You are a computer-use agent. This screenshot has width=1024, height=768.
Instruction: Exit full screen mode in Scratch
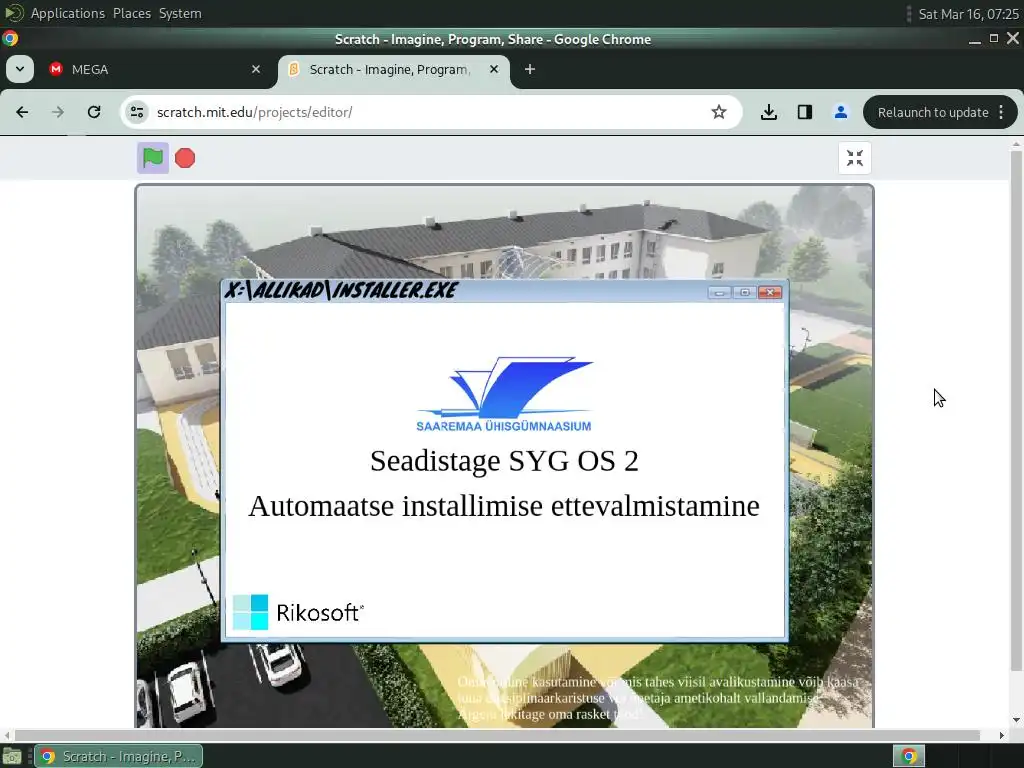coord(854,158)
